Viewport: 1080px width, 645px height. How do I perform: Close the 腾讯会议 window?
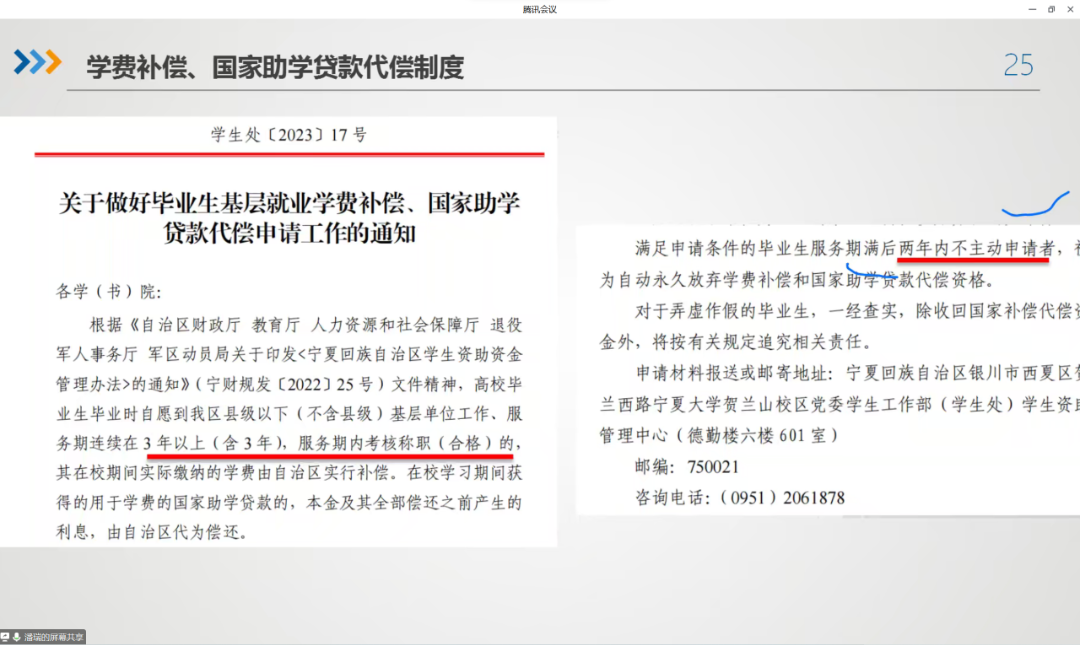tap(1069, 9)
